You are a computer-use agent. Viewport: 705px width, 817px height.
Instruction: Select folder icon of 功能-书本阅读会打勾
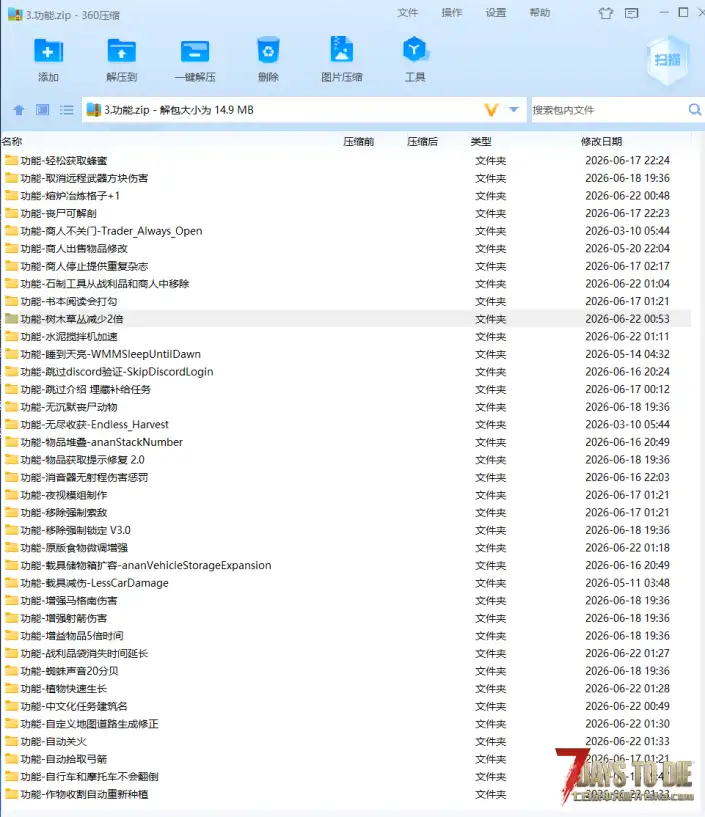[x=11, y=301]
